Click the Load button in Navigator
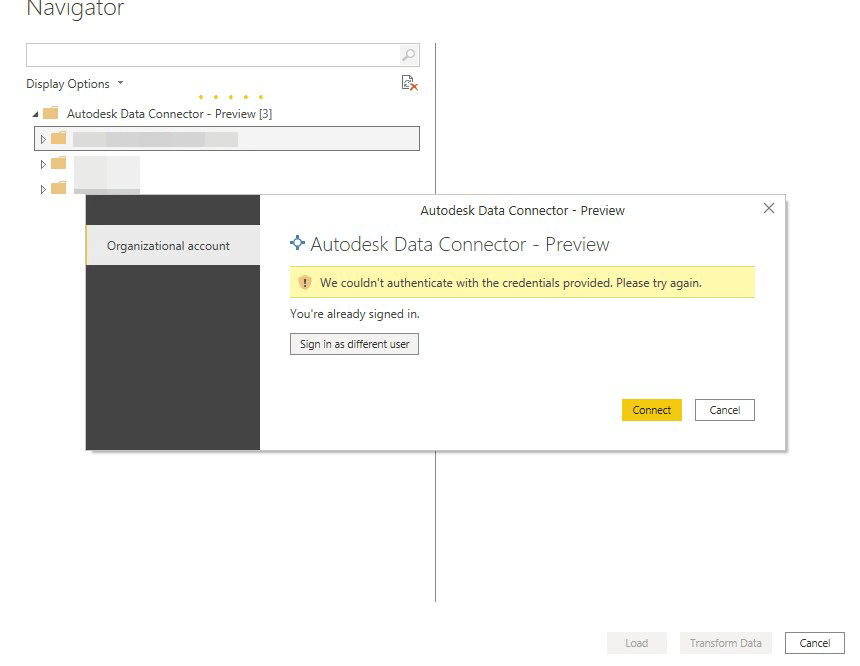This screenshot has width=860, height=666. (x=637, y=643)
